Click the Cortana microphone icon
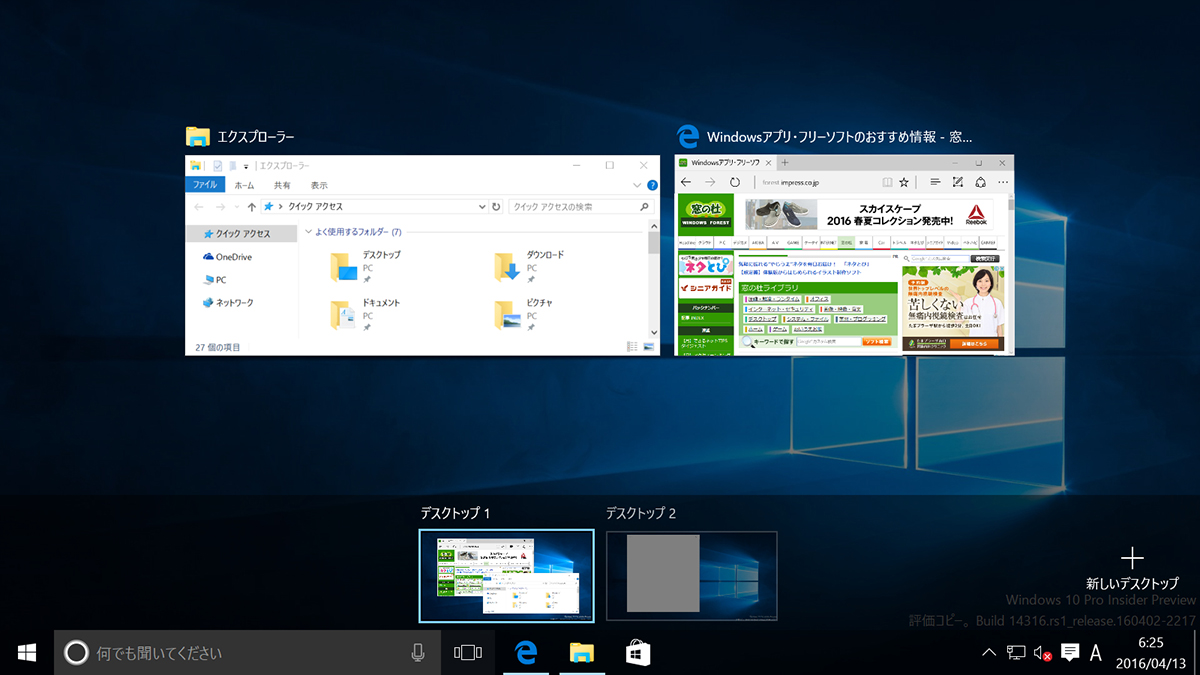 point(418,653)
